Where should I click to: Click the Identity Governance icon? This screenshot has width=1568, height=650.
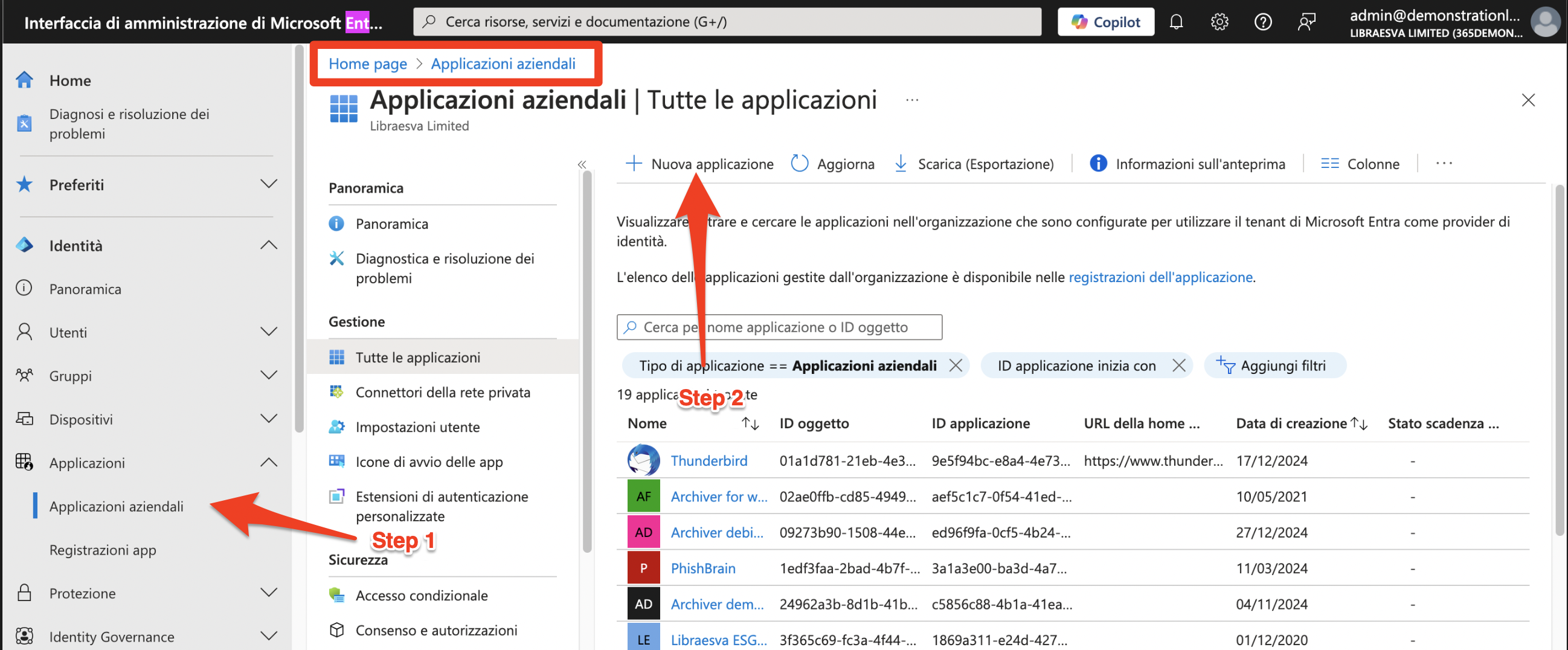point(24,636)
